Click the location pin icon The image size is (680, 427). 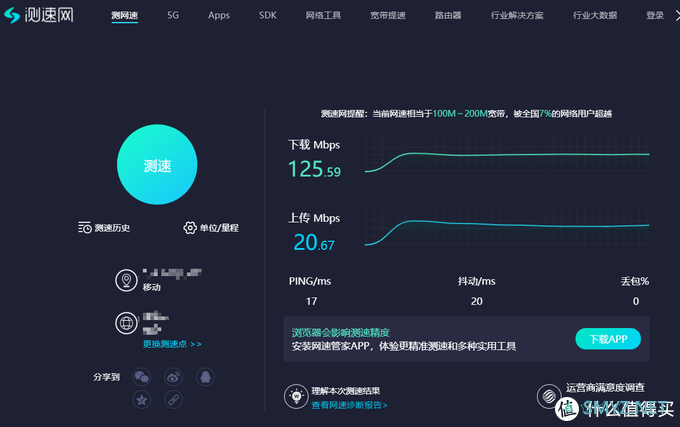click(126, 280)
